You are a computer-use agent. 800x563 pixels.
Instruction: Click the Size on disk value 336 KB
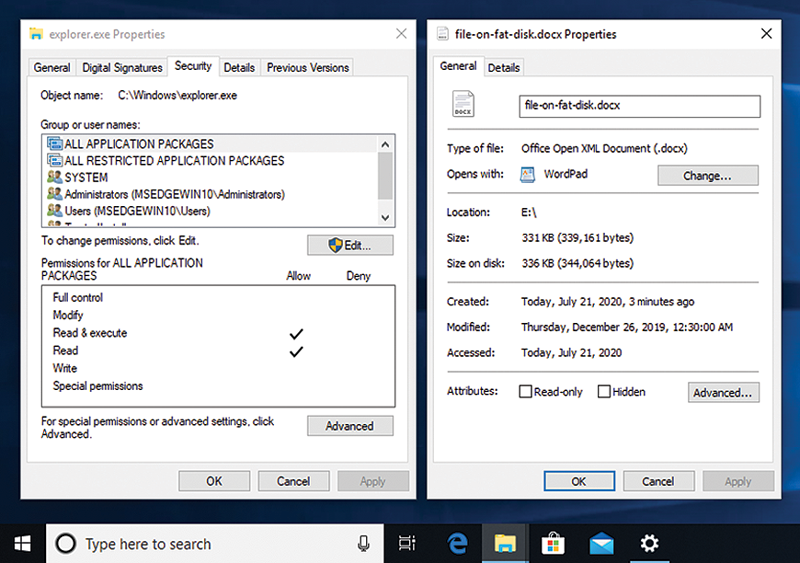(x=577, y=263)
